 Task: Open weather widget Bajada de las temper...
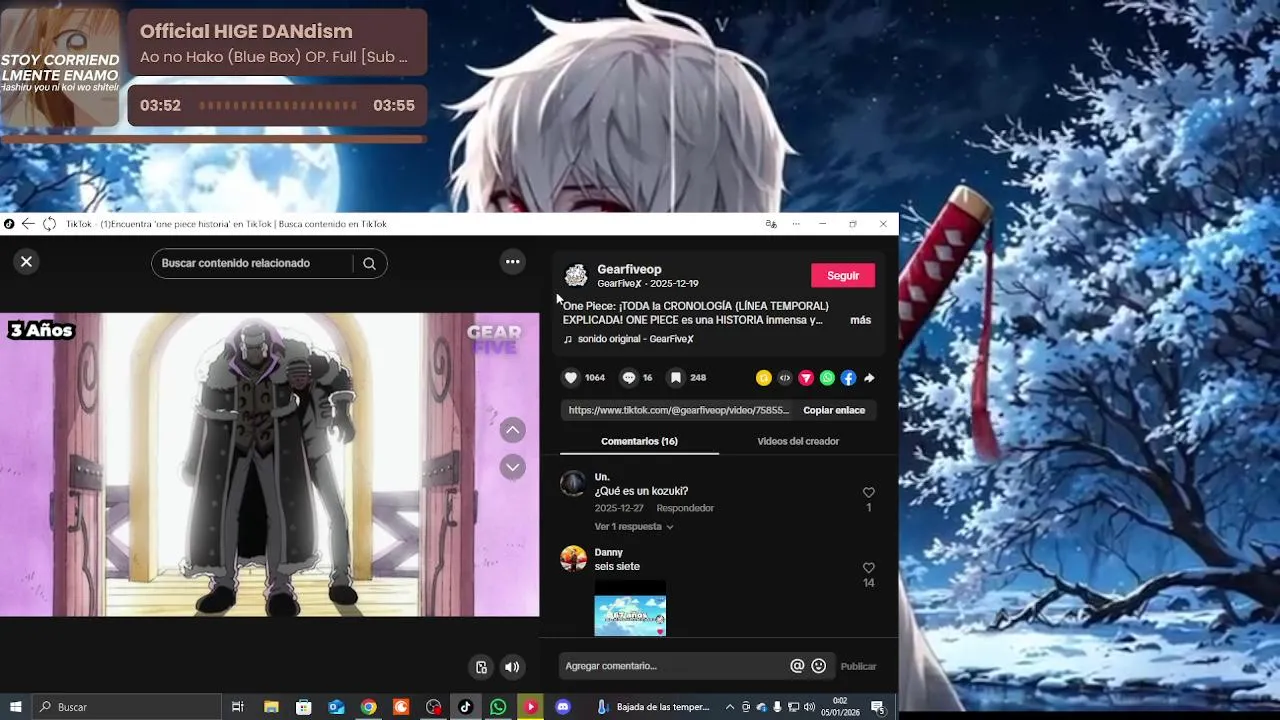(x=653, y=707)
